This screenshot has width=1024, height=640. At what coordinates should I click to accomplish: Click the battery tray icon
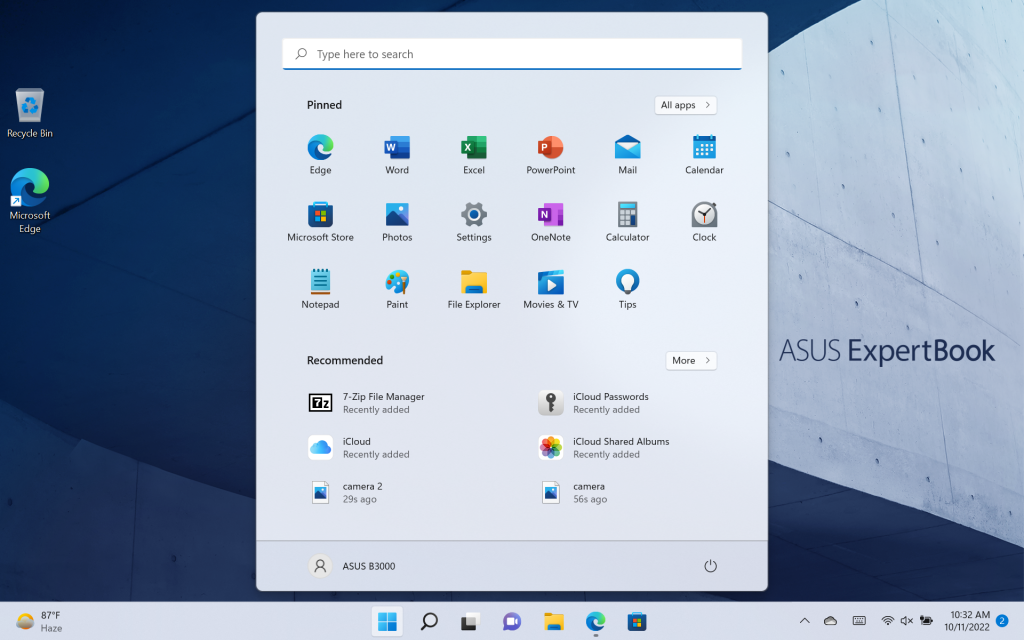coord(926,621)
